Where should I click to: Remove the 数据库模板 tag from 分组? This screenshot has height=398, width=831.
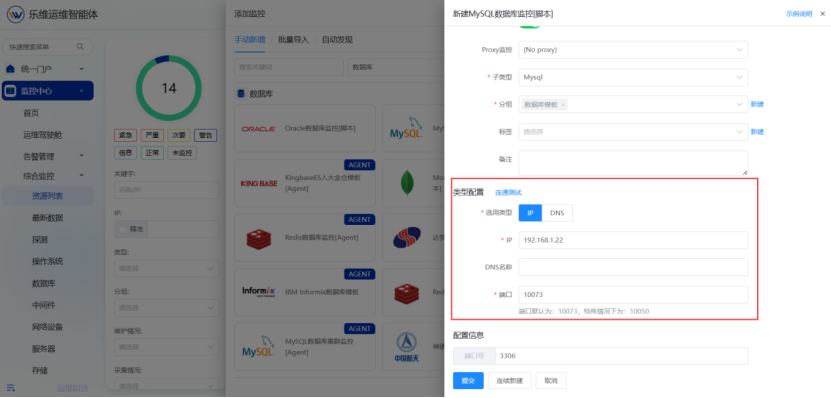point(563,105)
